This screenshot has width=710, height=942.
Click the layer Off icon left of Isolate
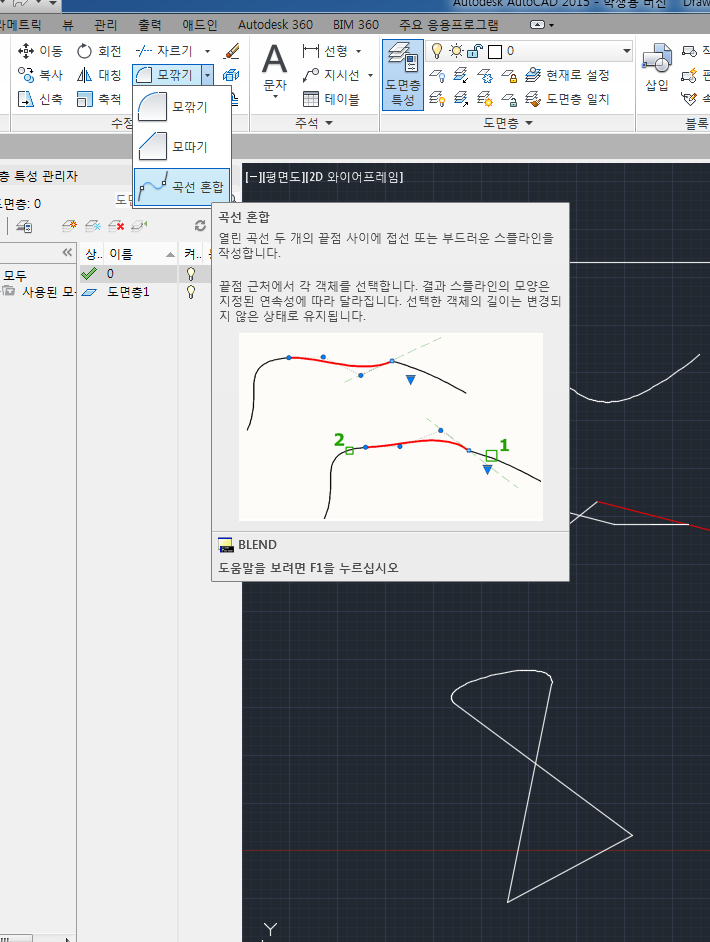click(437, 75)
